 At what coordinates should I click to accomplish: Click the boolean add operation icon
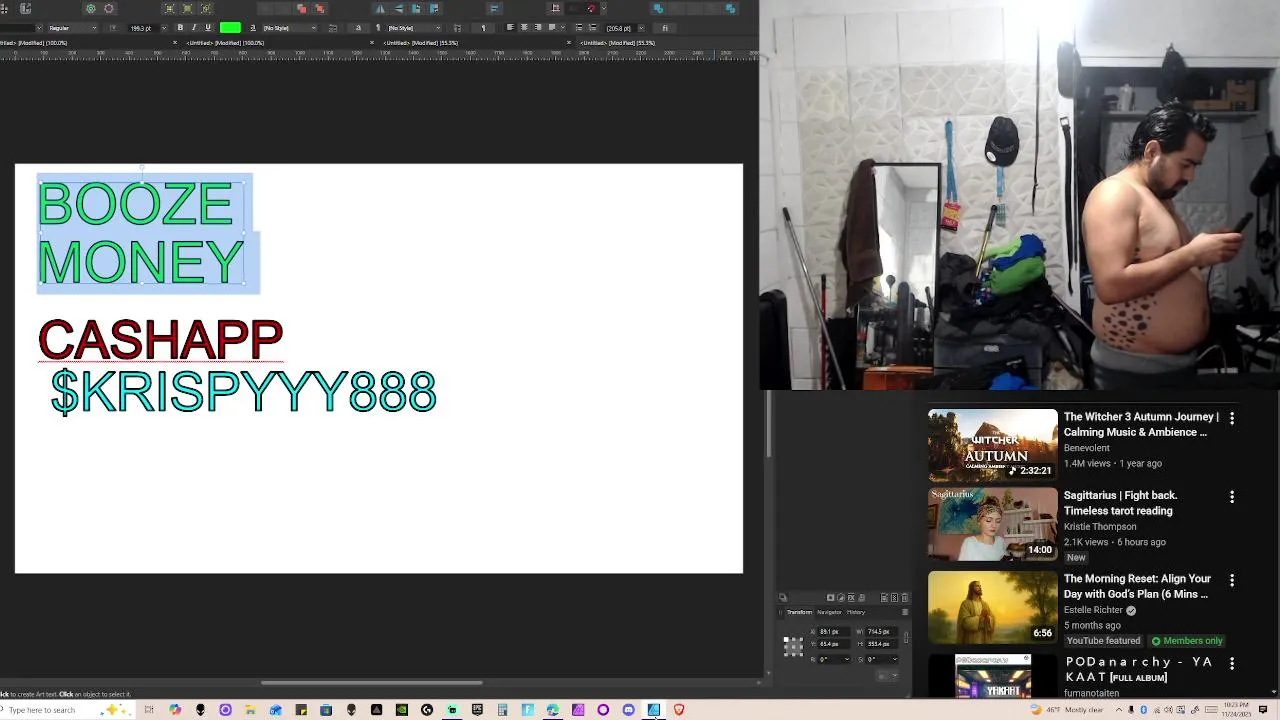pyautogui.click(x=658, y=8)
